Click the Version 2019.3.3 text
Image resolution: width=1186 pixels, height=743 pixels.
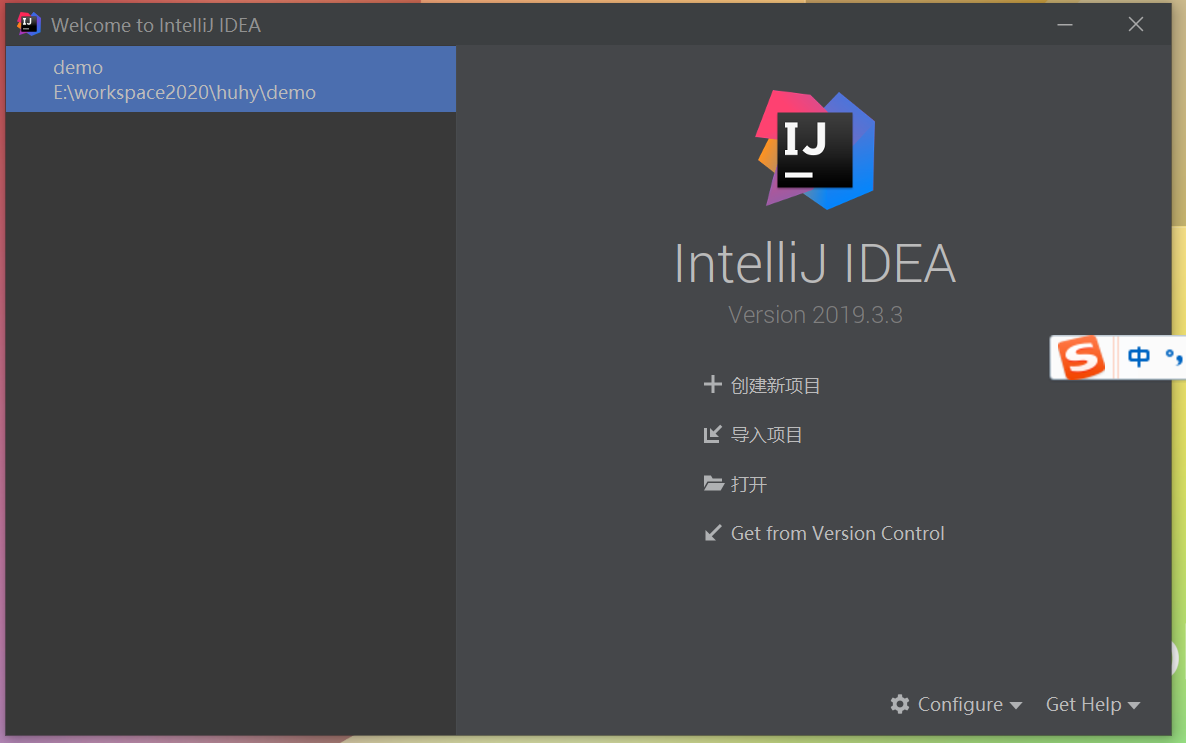815,315
